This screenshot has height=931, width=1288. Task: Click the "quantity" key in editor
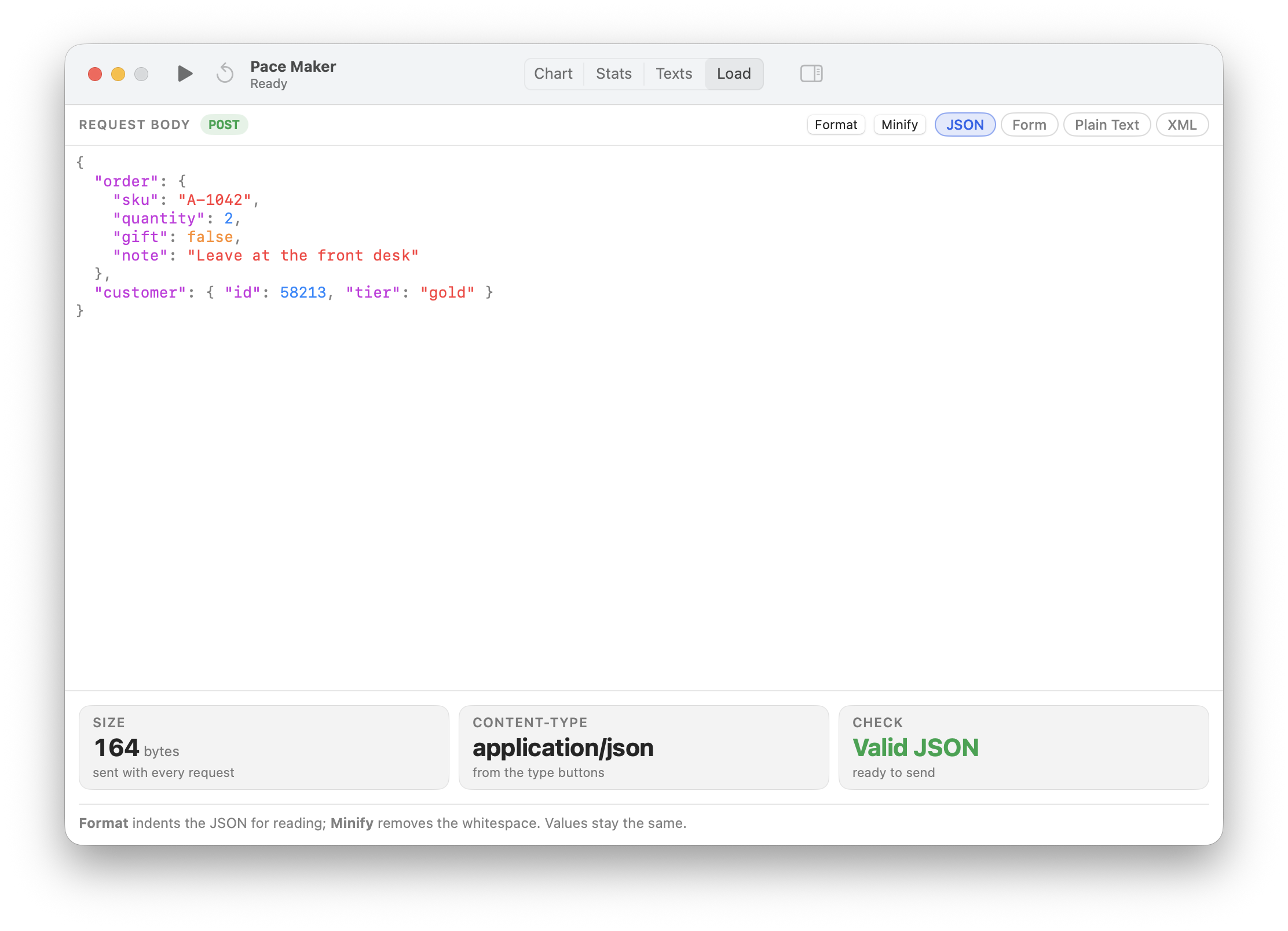click(159, 218)
